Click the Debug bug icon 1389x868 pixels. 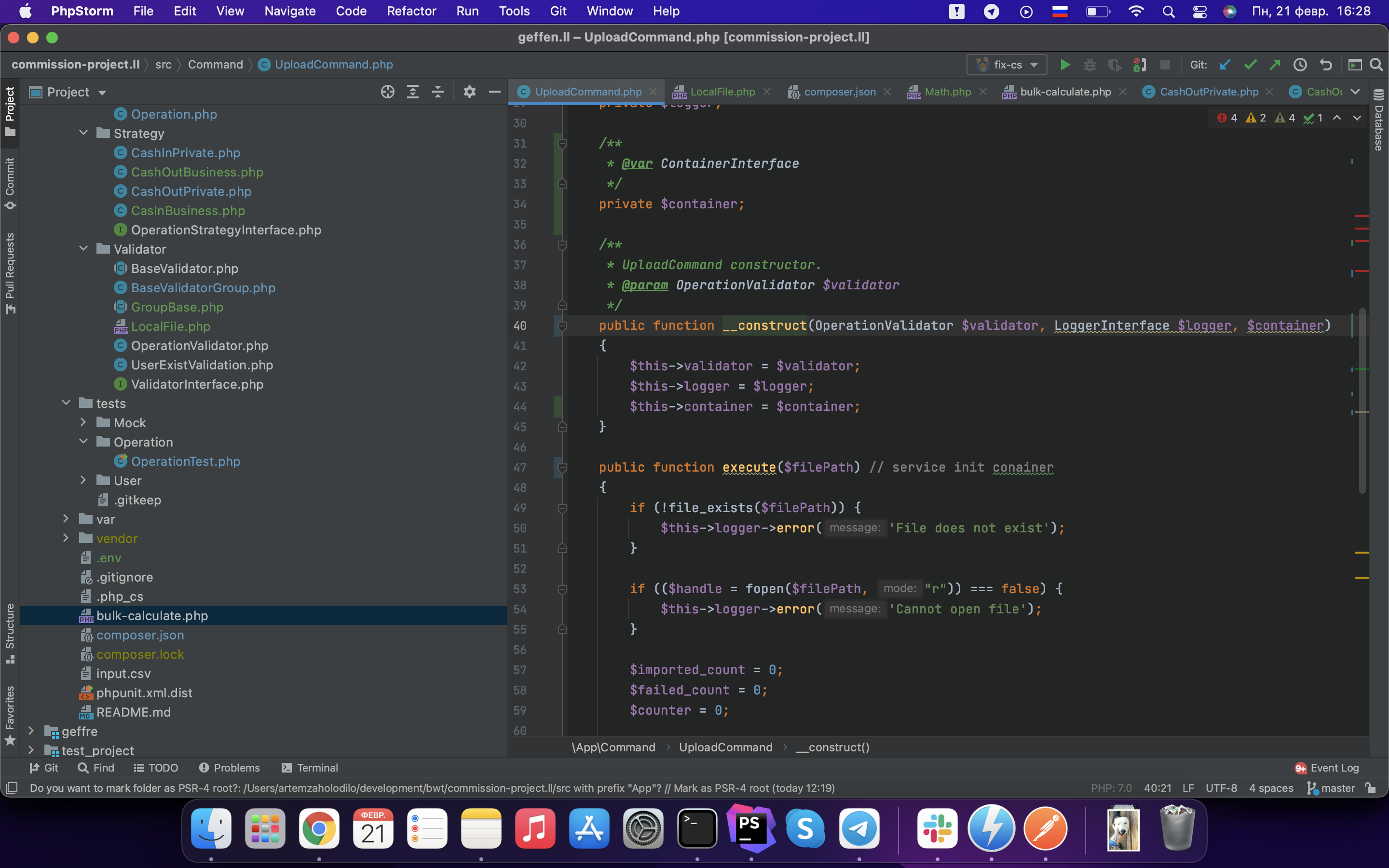pyautogui.click(x=1089, y=65)
